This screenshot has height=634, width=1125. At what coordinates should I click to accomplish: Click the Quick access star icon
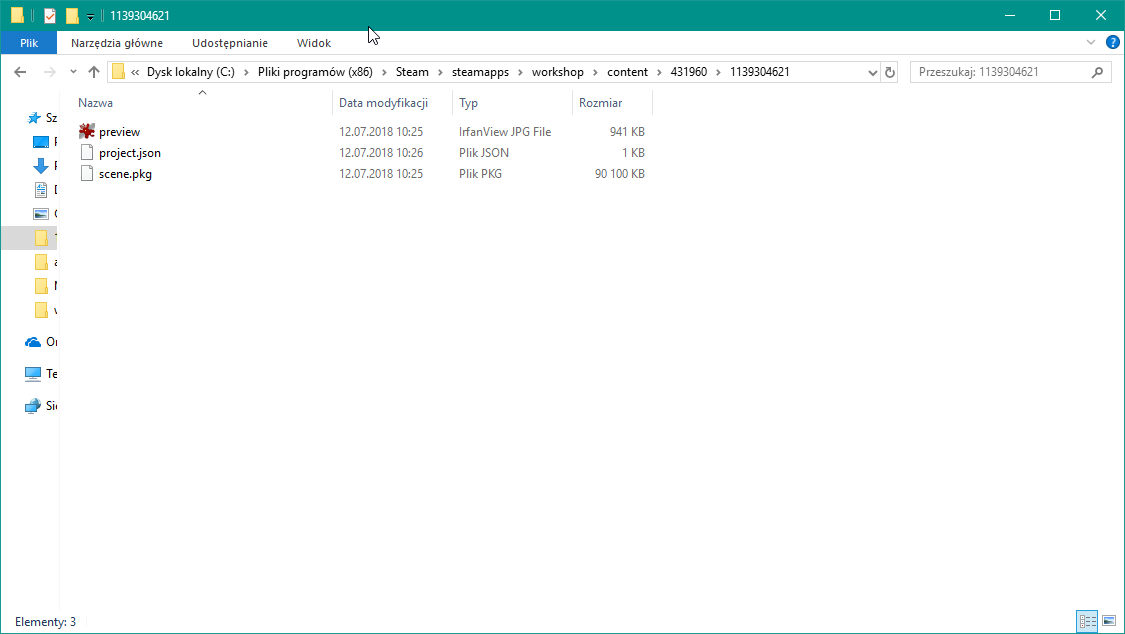(x=32, y=117)
